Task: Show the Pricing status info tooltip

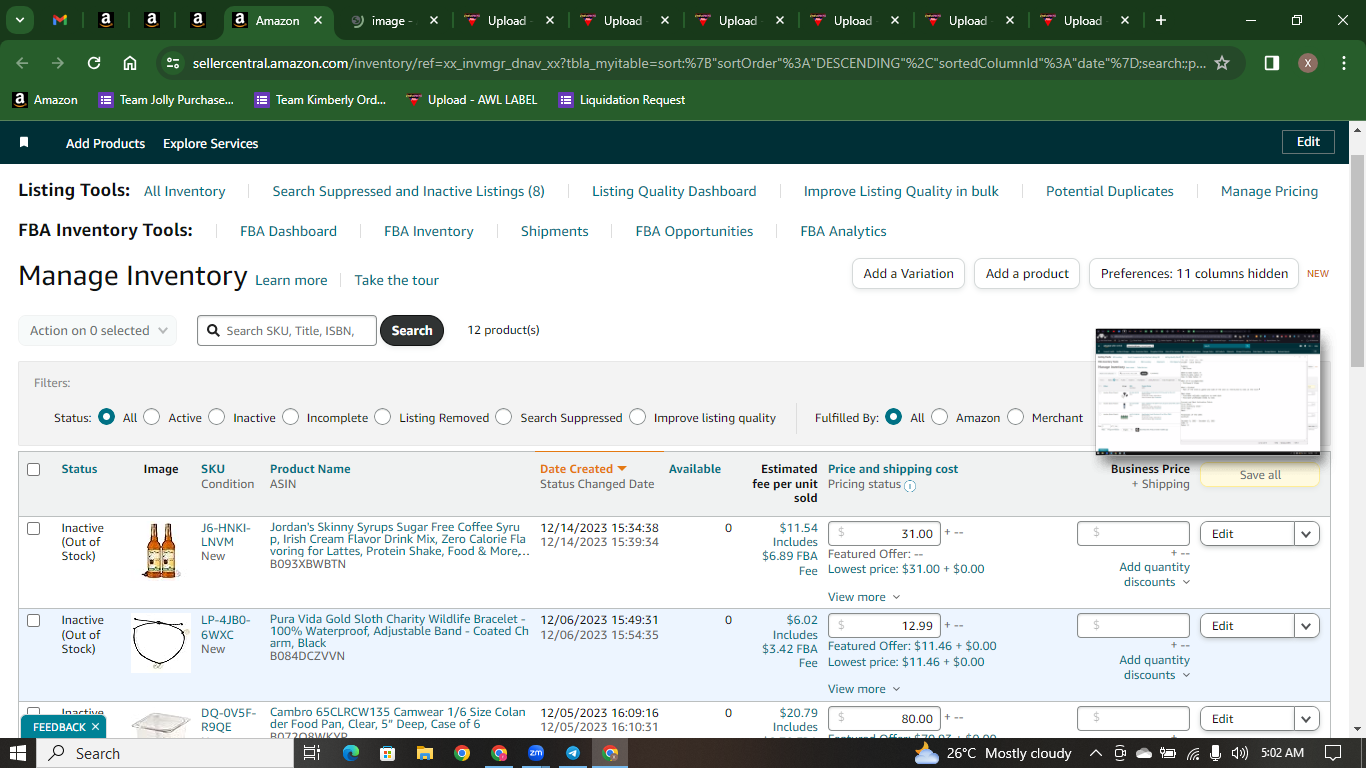Action: 910,486
